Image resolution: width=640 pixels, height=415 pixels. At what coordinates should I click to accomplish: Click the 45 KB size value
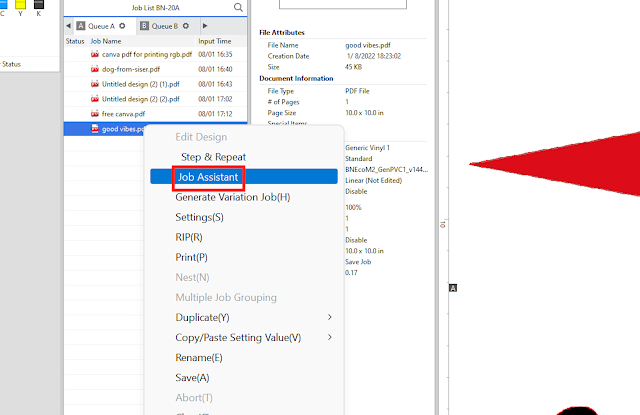[353, 67]
